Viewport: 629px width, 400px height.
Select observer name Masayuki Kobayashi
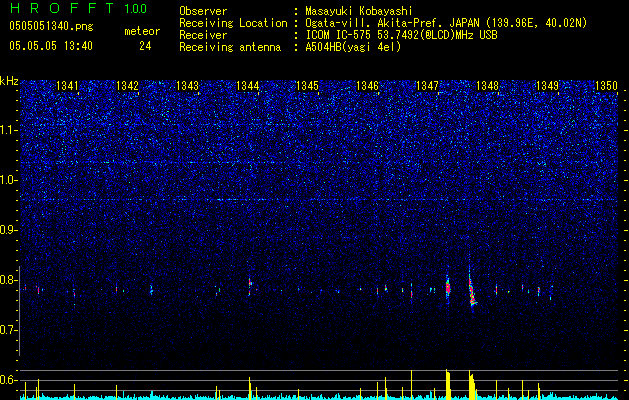[x=359, y=11]
